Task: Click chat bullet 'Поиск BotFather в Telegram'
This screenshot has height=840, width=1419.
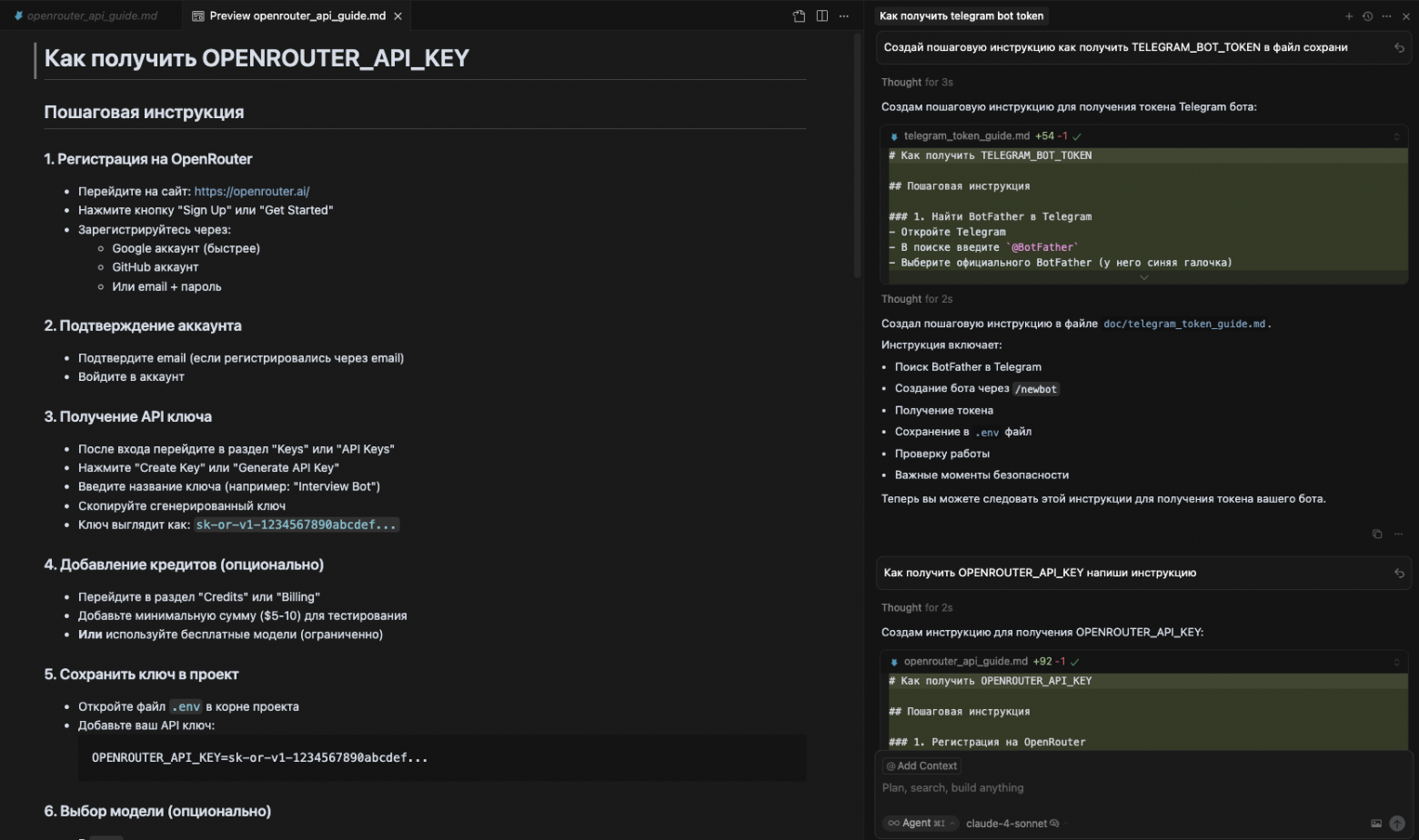Action: tap(968, 367)
